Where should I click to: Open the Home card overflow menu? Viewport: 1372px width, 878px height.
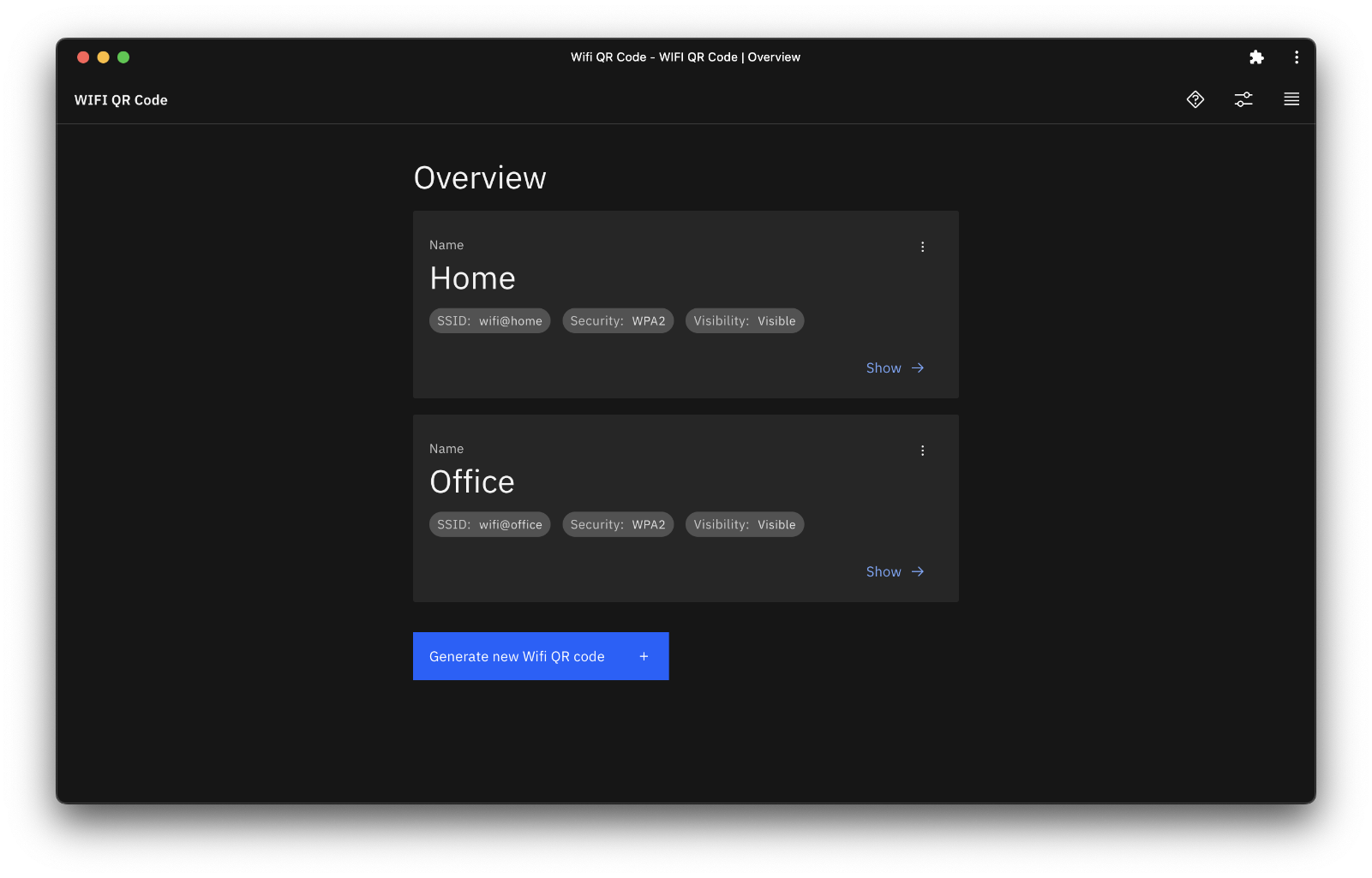pyautogui.click(x=922, y=247)
